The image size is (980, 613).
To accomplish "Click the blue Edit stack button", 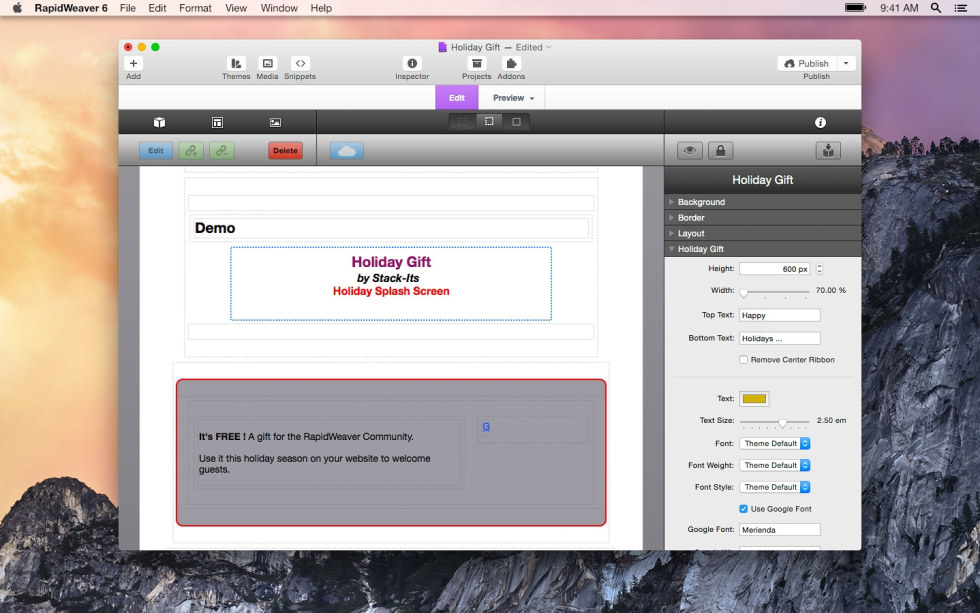I will tap(156, 151).
